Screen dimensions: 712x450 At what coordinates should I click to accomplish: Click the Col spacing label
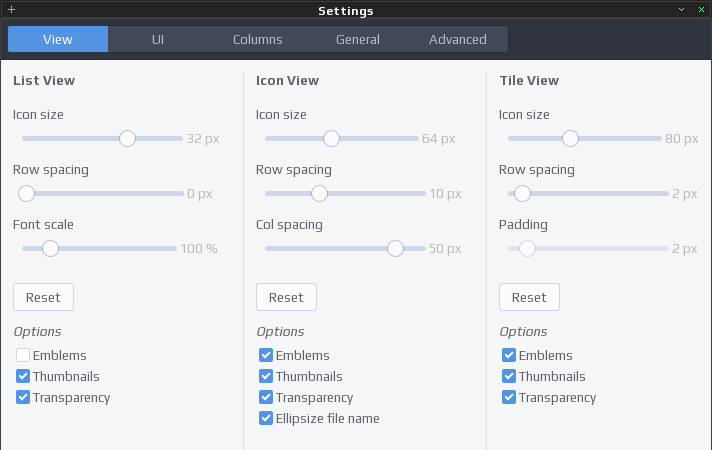(x=289, y=225)
